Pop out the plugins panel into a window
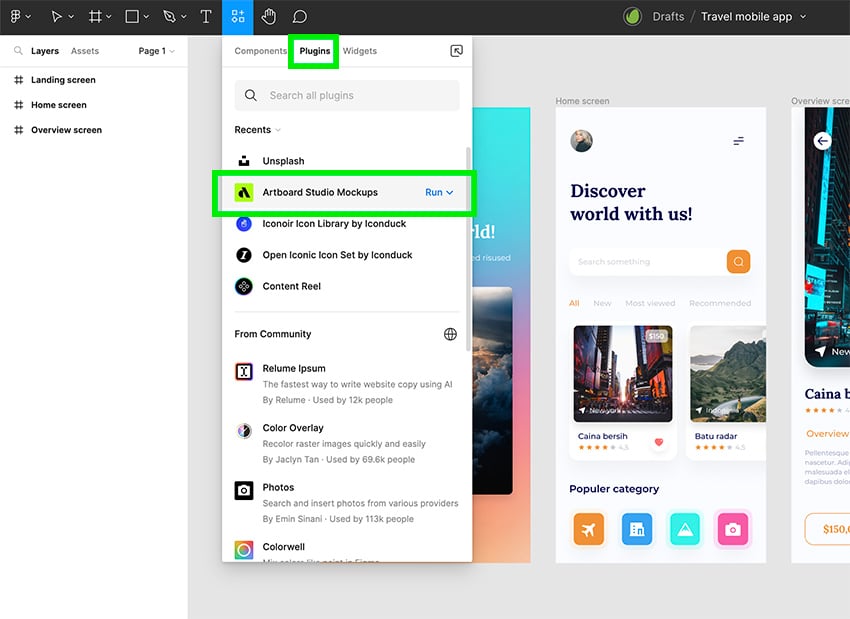 (x=457, y=50)
